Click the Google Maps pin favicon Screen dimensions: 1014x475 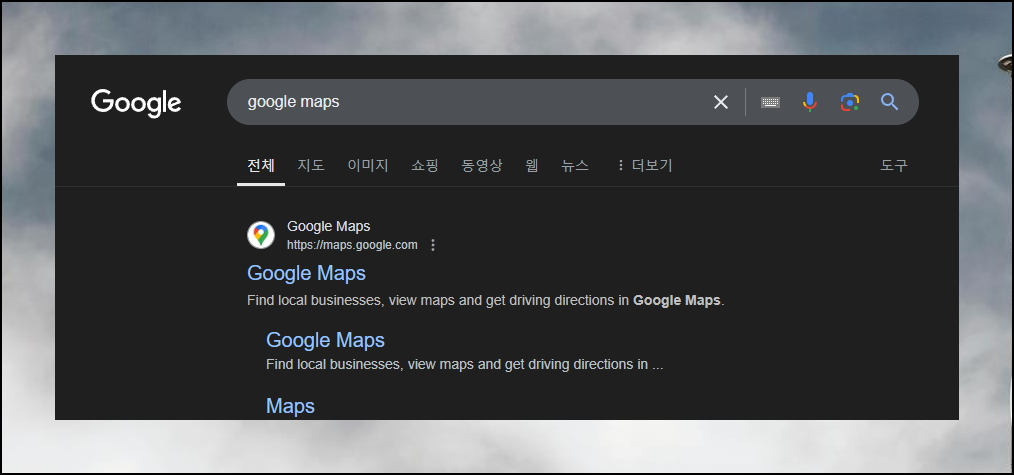(x=261, y=235)
